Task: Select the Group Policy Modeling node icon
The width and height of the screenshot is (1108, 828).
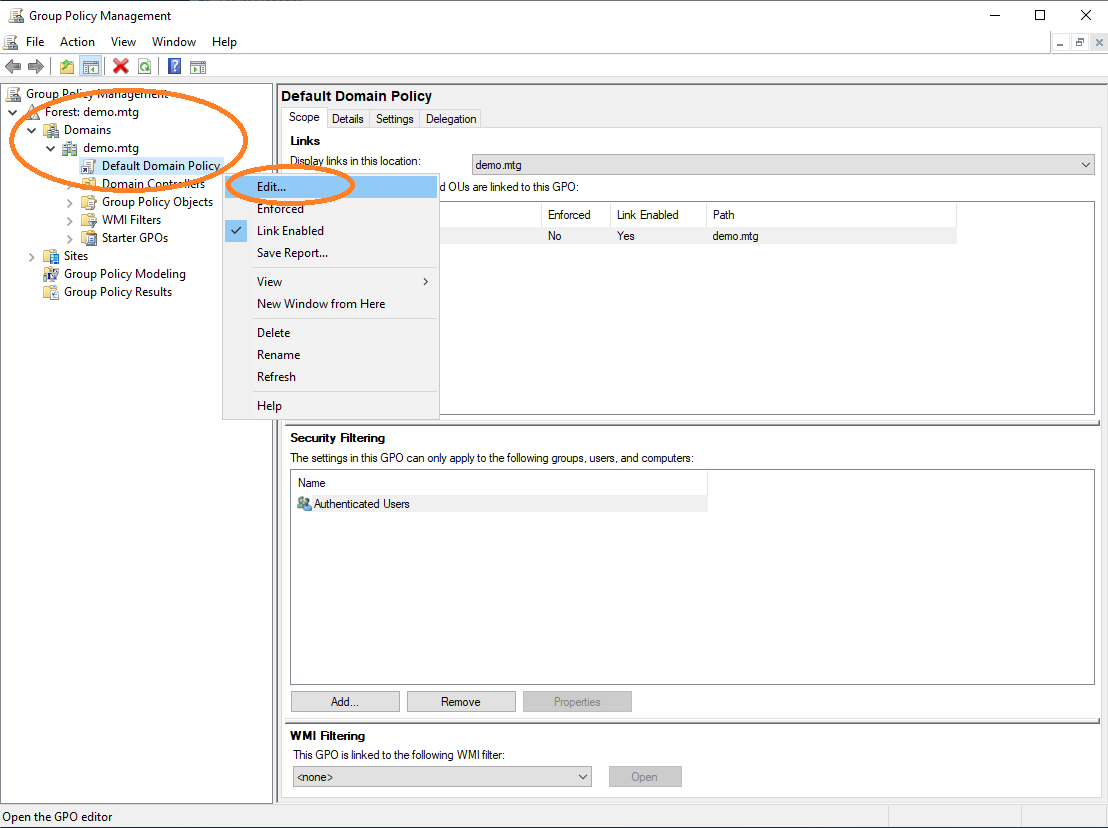Action: pos(51,274)
